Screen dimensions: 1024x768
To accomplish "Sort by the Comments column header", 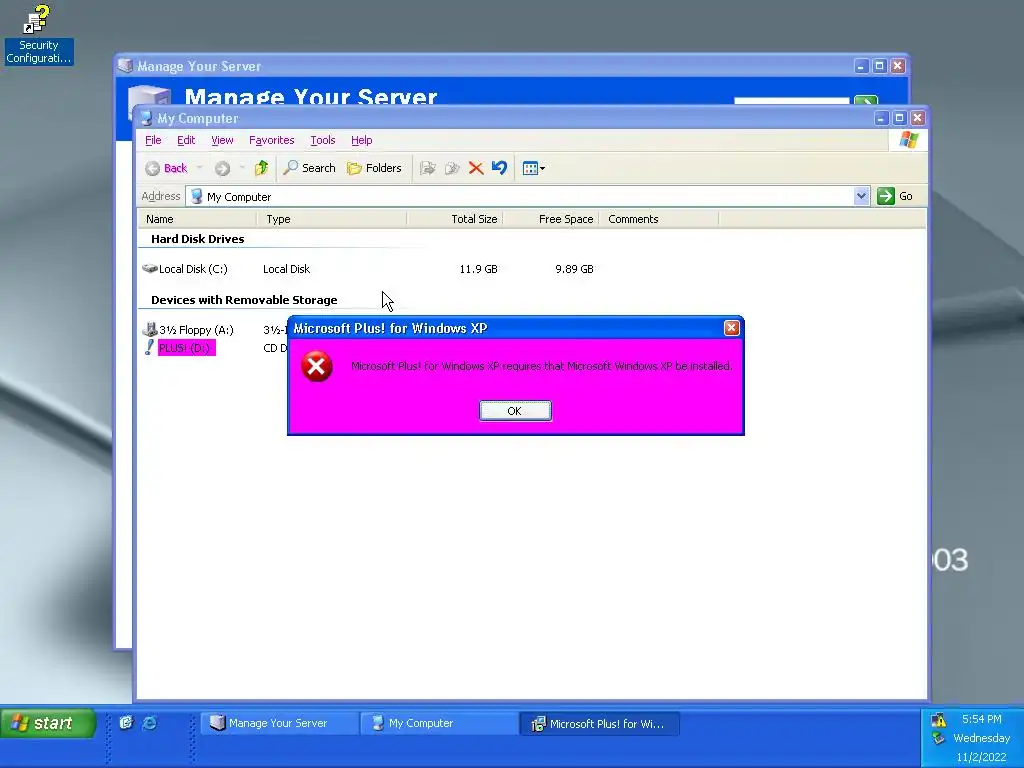I will pyautogui.click(x=659, y=219).
